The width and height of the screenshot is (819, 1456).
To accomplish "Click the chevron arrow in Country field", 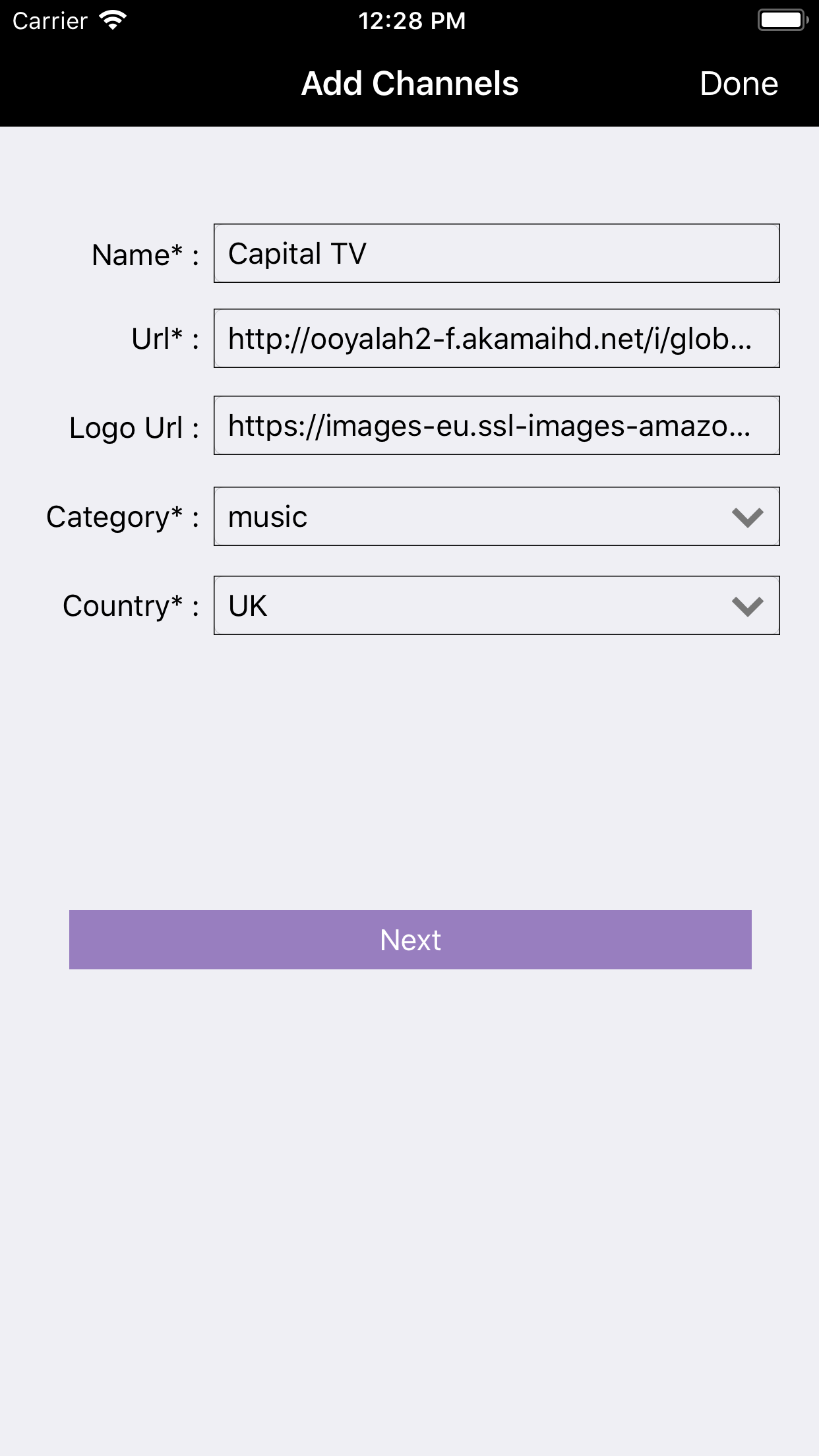I will [x=748, y=607].
